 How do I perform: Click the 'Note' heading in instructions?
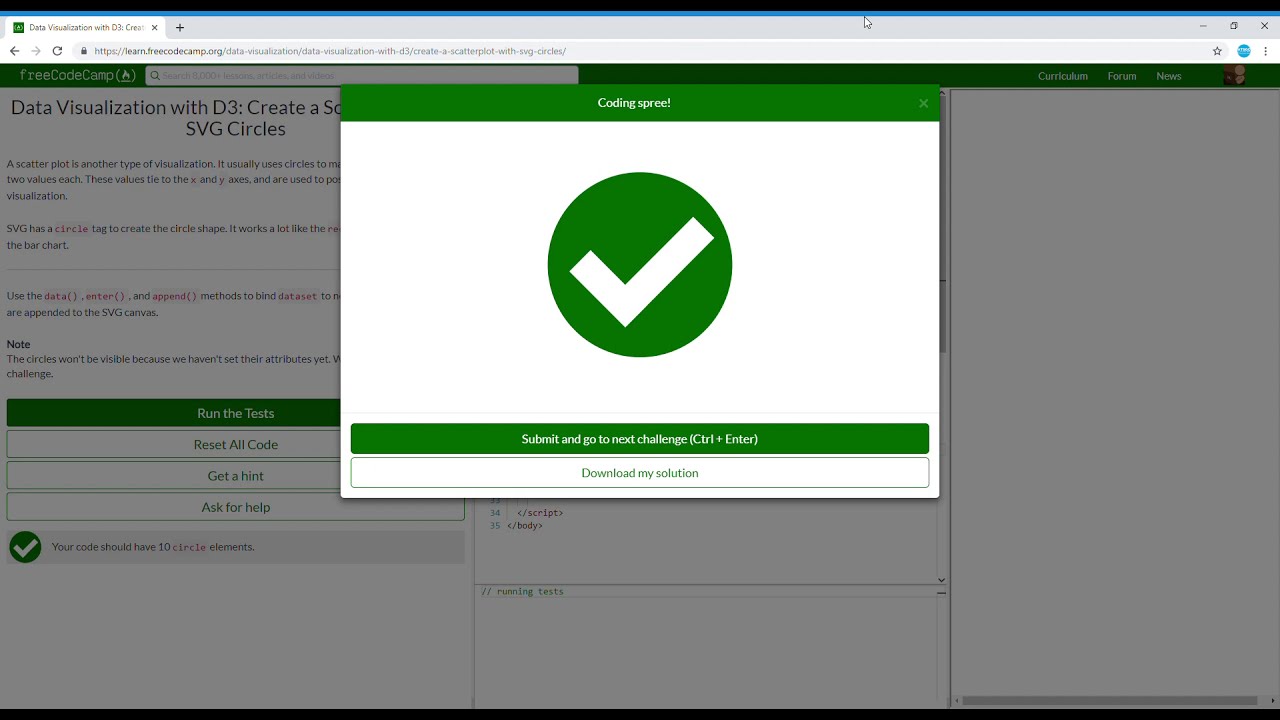tap(19, 344)
